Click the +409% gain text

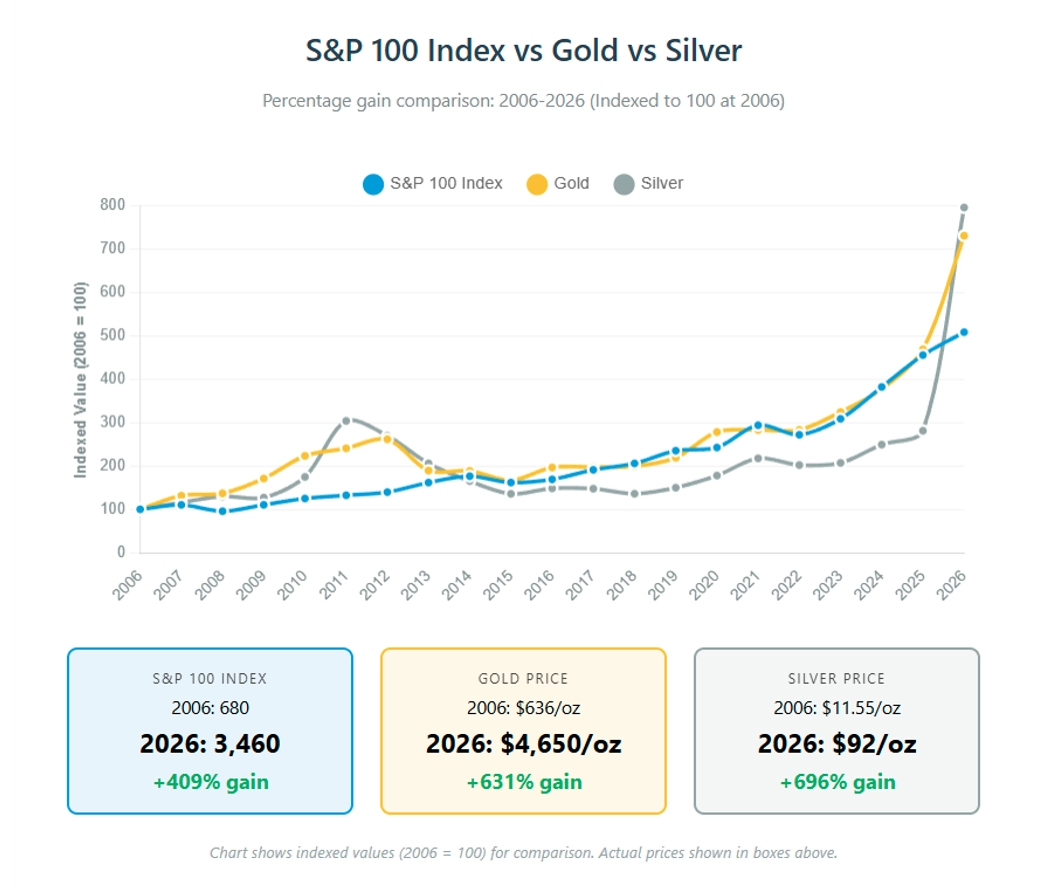pos(210,782)
